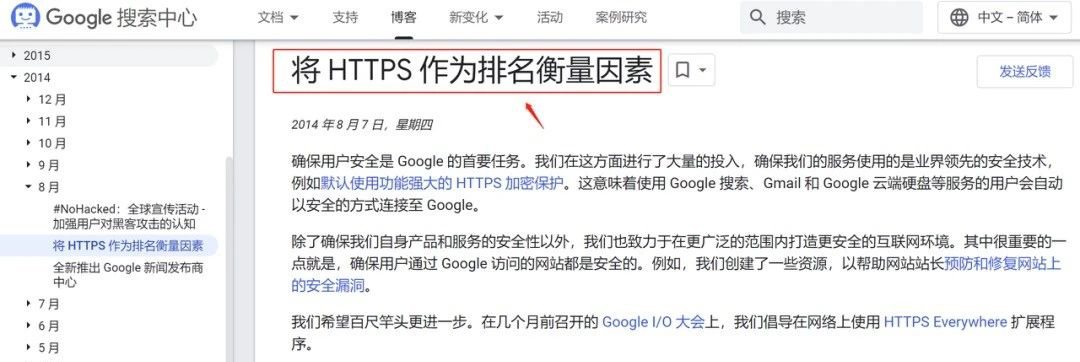Switch to the 博客 tab
The height and width of the screenshot is (362, 1080).
404,18
